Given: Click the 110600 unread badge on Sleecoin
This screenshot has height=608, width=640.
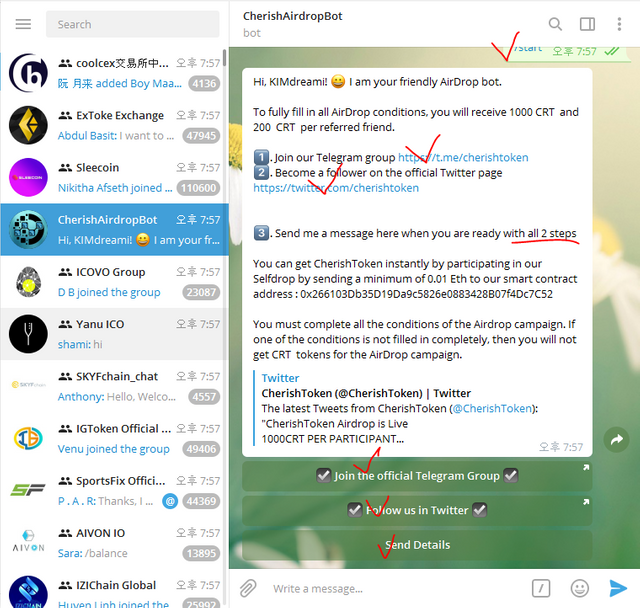Looking at the screenshot, I should pyautogui.click(x=198, y=188).
